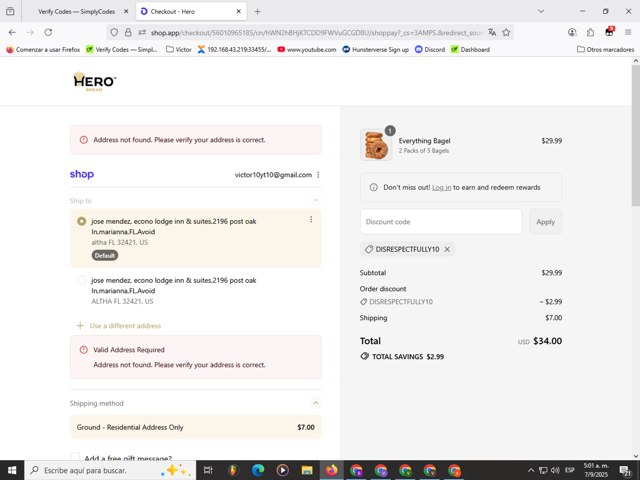This screenshot has width=640, height=480.
Task: Click the Windows taskbar search box
Action: pos(110,470)
